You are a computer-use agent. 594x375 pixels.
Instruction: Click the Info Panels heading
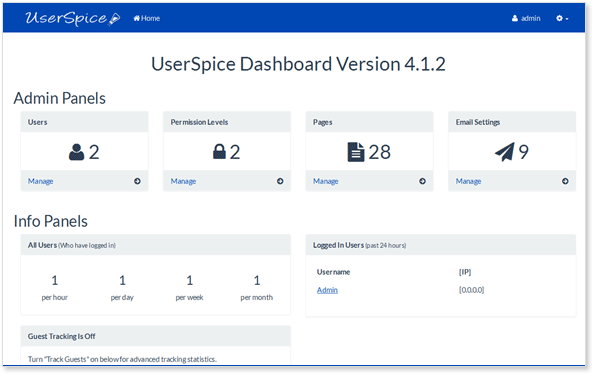pyautogui.click(x=50, y=221)
